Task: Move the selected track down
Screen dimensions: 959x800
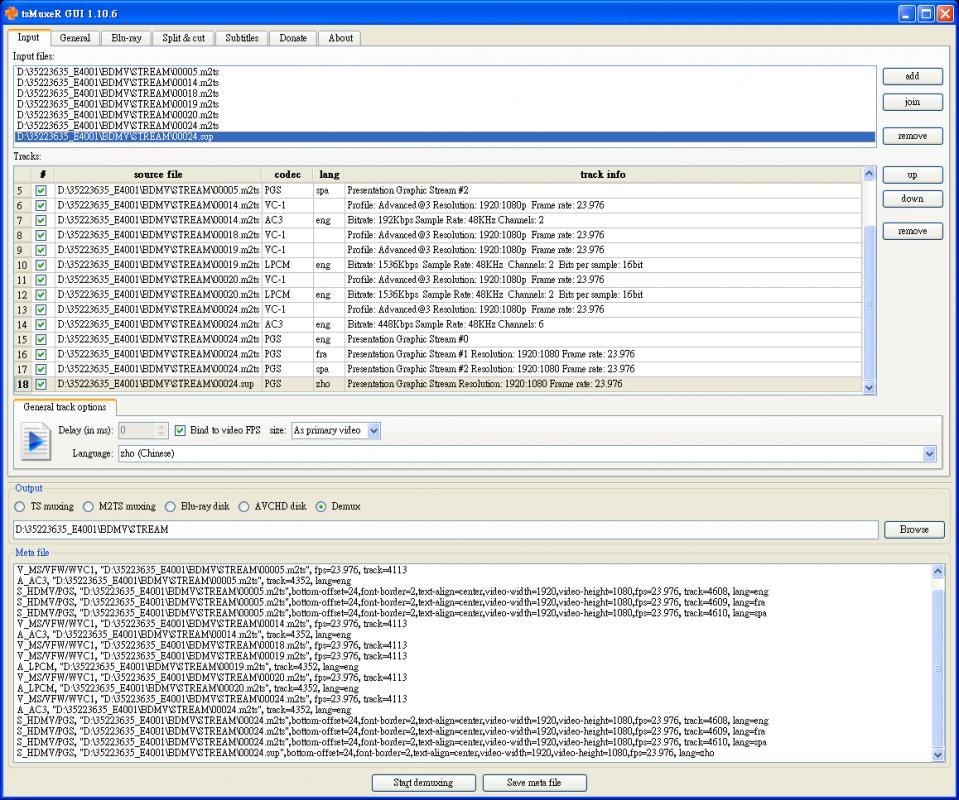Action: click(912, 198)
